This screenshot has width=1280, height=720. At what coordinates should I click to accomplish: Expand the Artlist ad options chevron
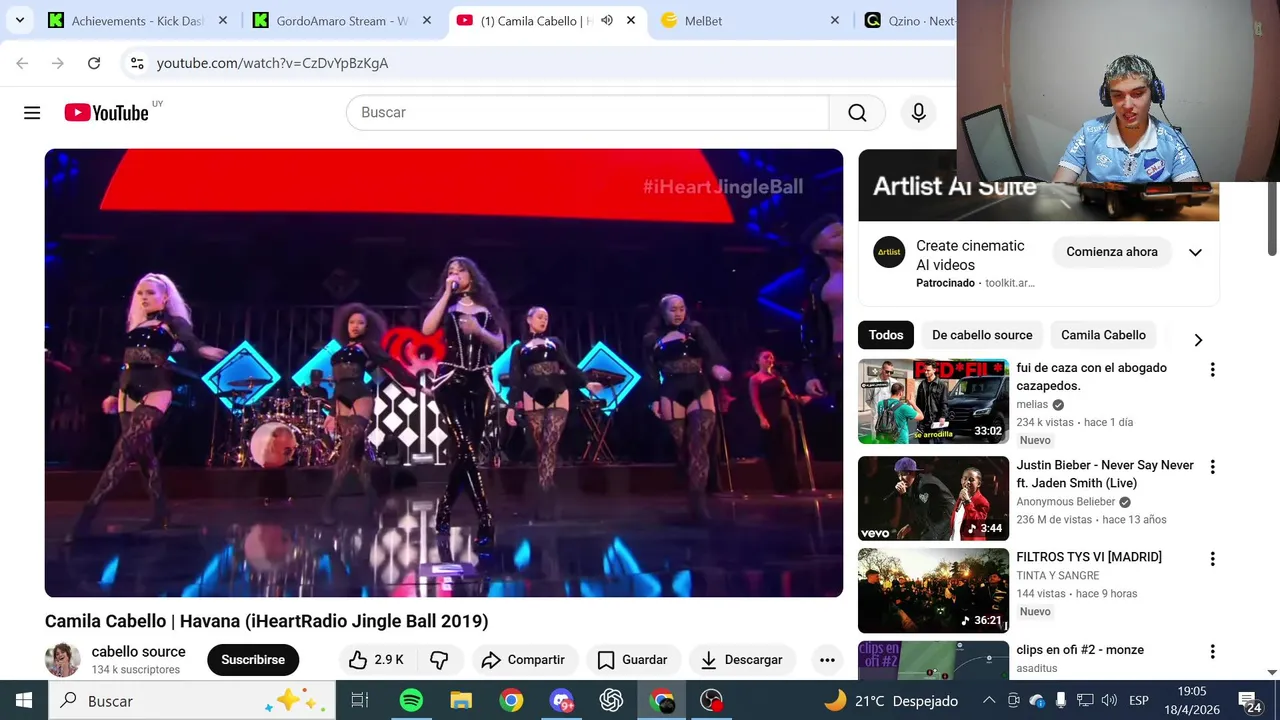[x=1195, y=252]
